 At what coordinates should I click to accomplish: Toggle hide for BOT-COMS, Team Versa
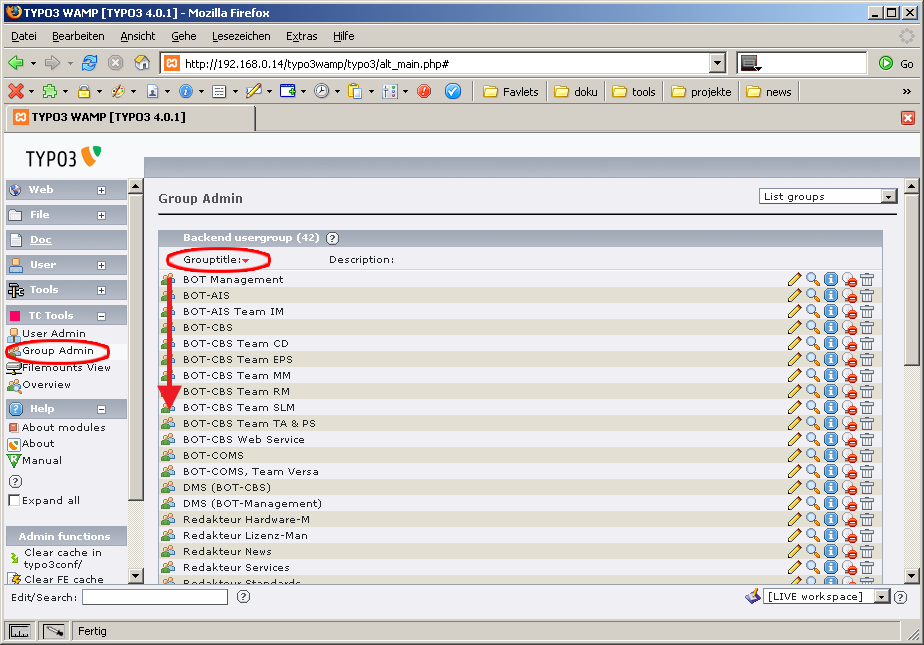[x=849, y=471]
